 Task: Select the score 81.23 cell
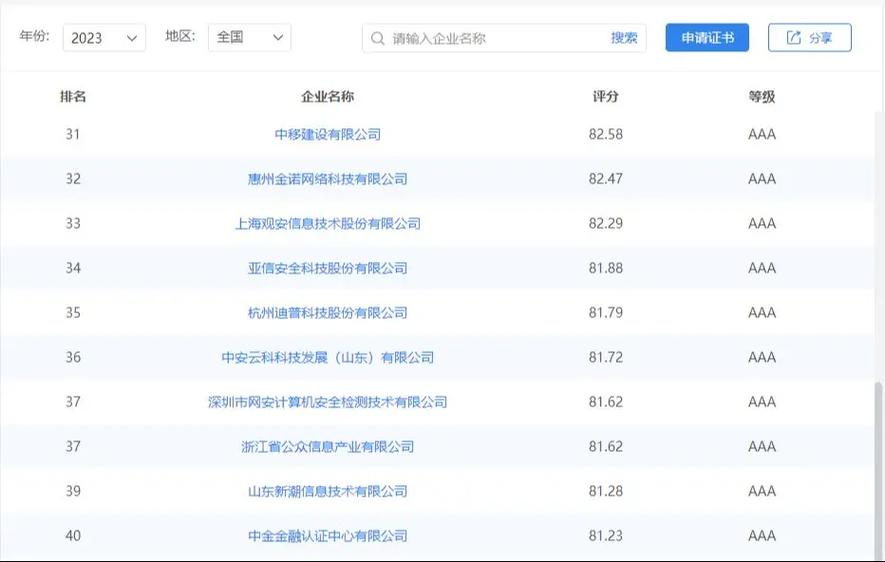606,535
